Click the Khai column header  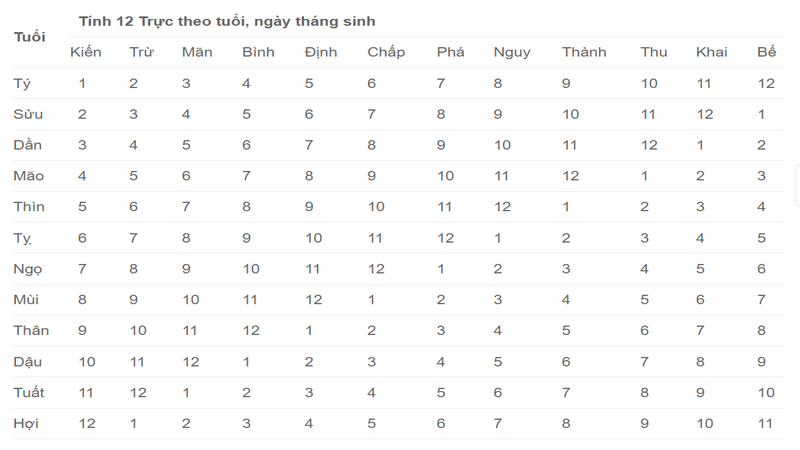(x=711, y=52)
